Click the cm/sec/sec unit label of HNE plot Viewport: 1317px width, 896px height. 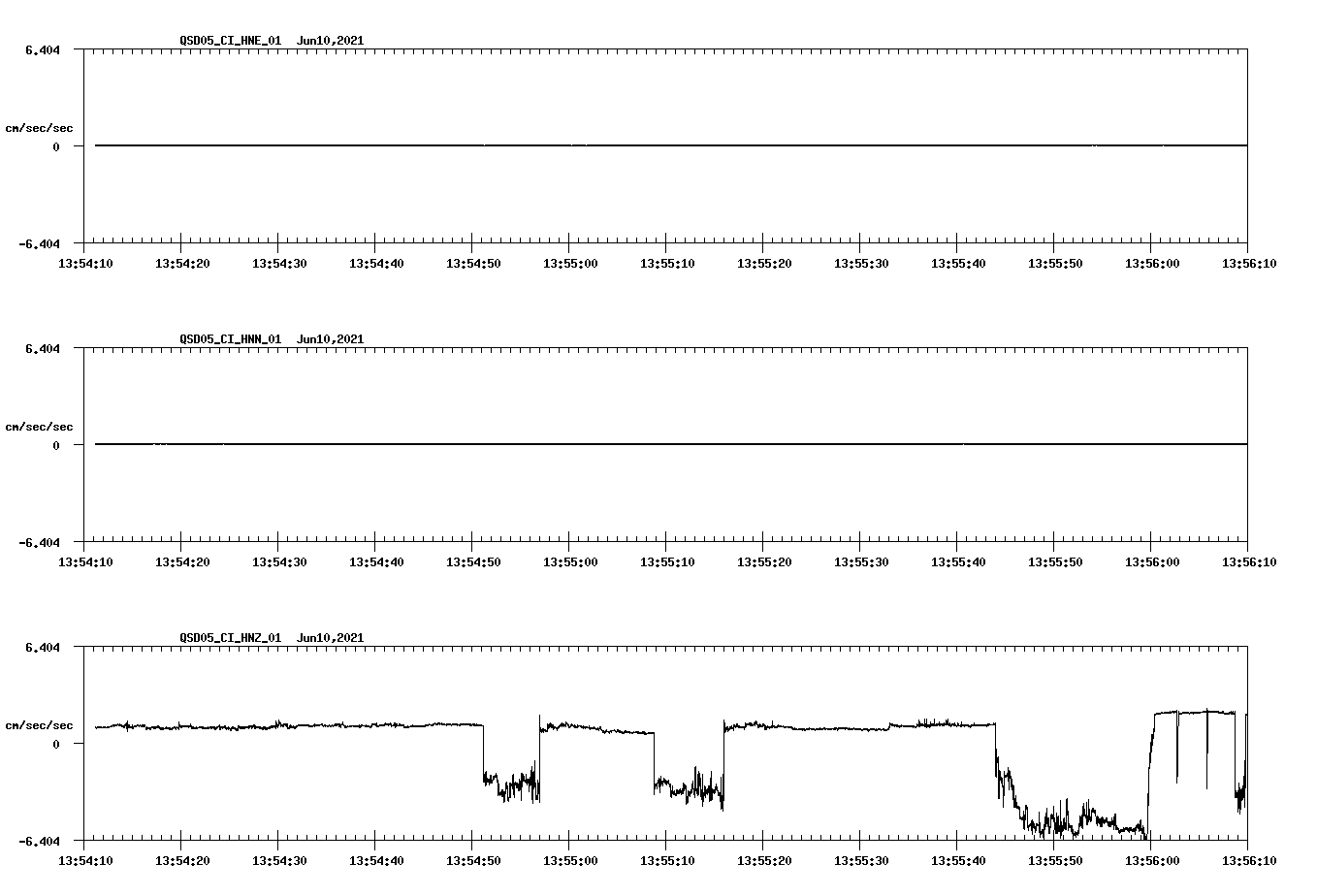[39, 128]
